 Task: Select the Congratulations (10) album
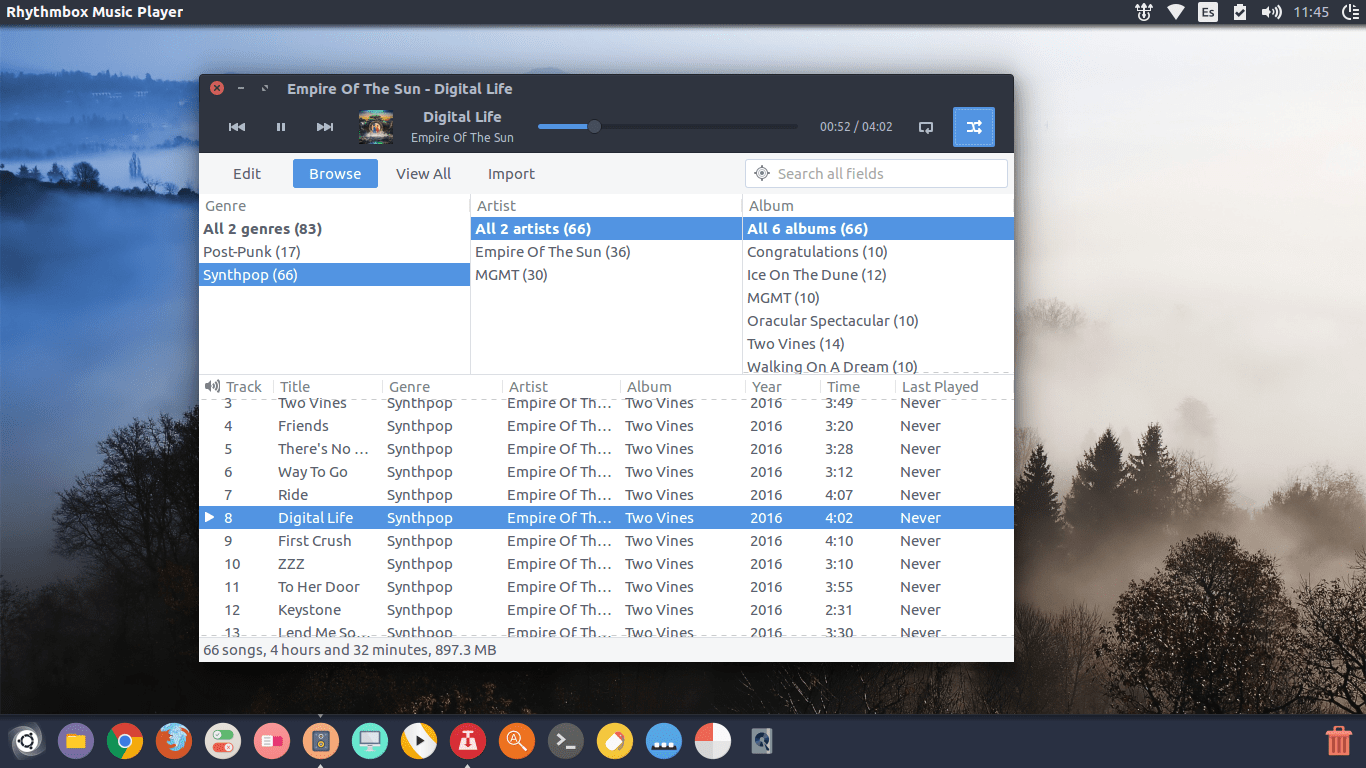tap(878, 252)
